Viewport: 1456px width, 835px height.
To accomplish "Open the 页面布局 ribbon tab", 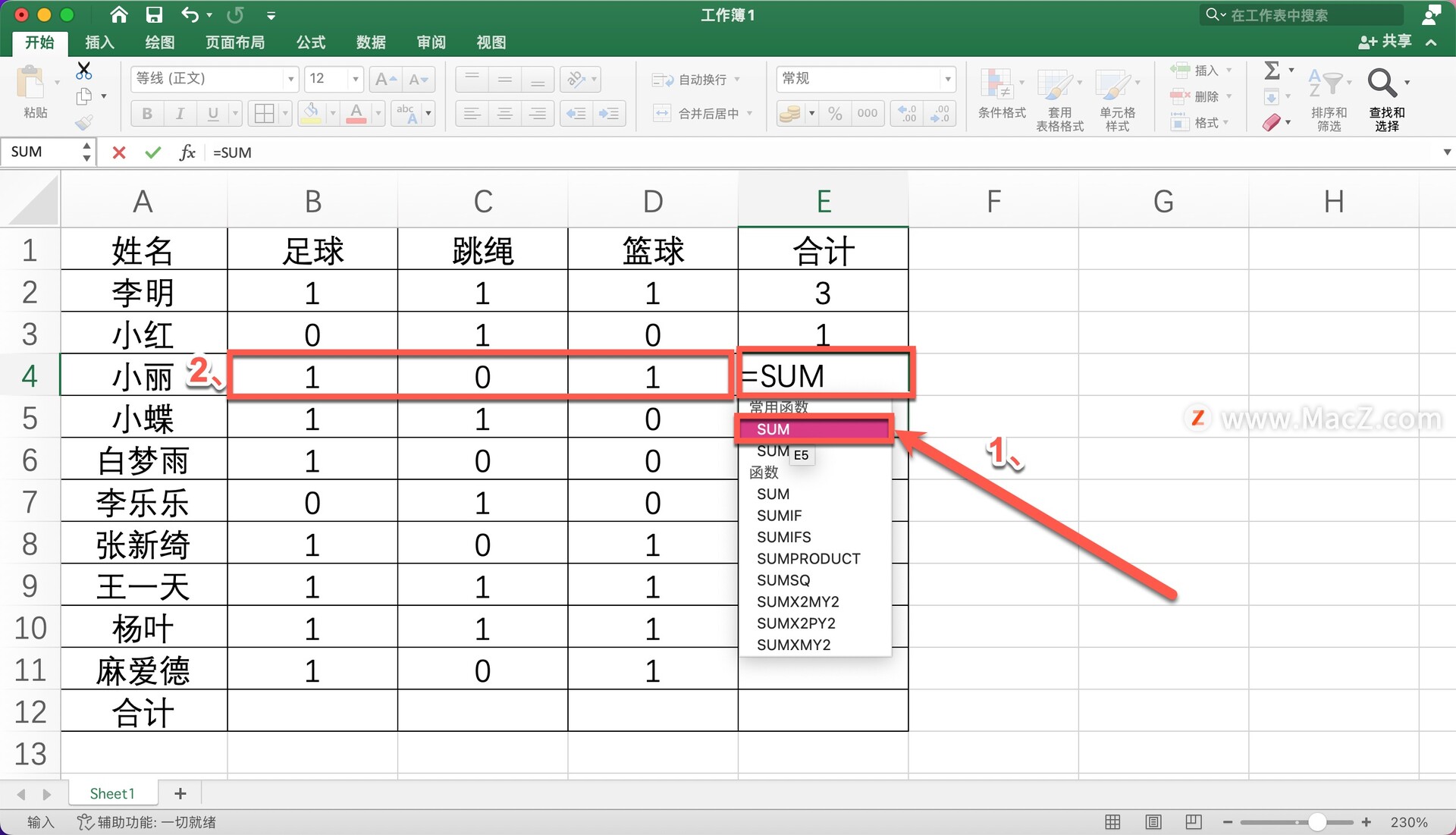I will coord(235,42).
